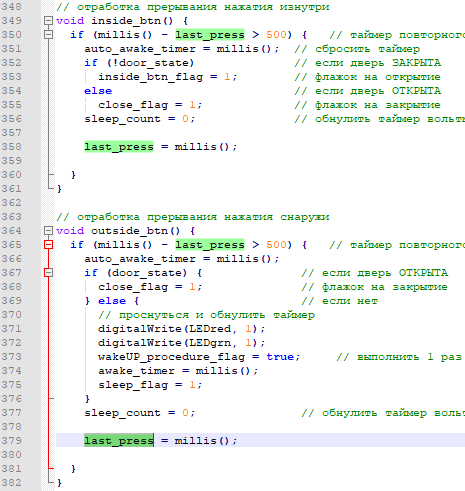
Task: Click the else keyword on line 369
Action: 112,301
